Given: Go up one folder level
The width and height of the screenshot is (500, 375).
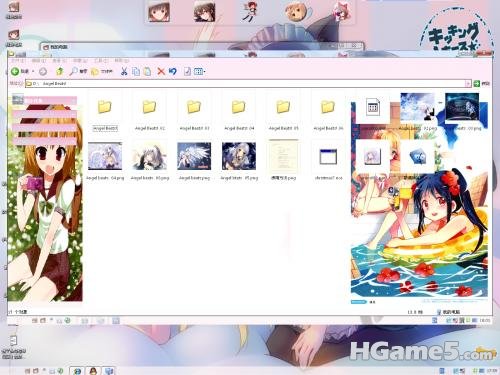Looking at the screenshot, I should (60, 71).
